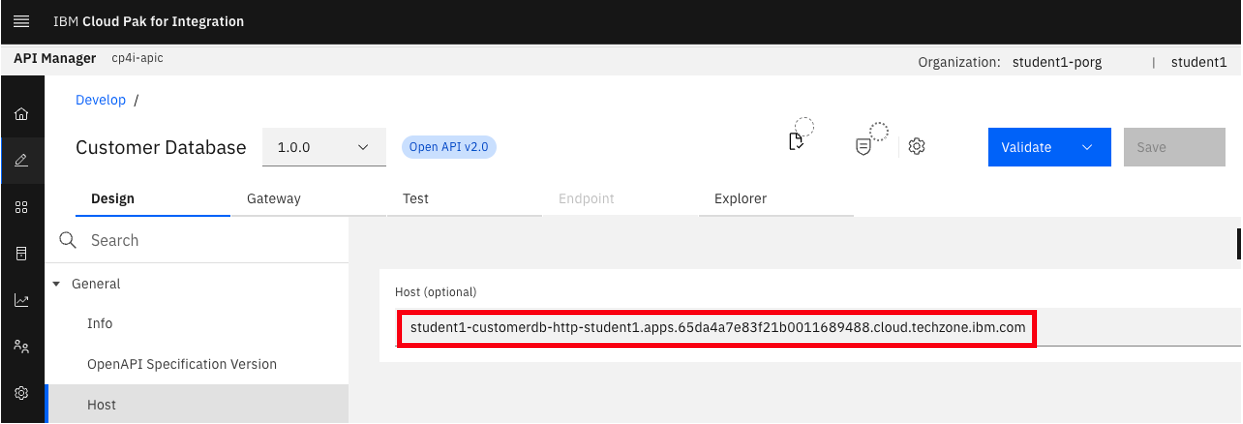Collapse the General tree section
Viewport: 1243px width, 424px height.
57,284
